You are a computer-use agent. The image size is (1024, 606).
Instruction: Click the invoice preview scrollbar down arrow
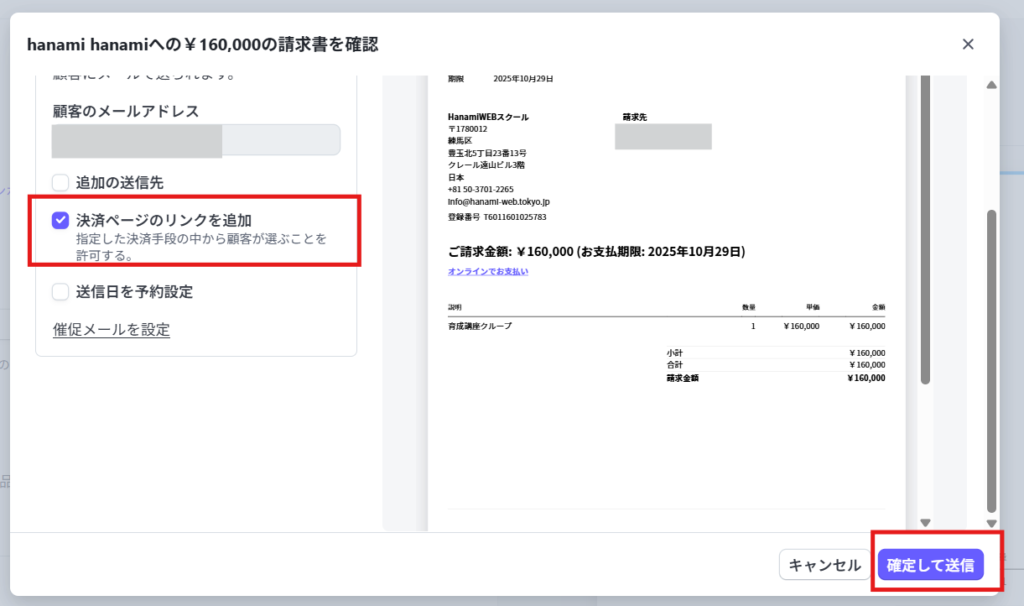point(925,522)
